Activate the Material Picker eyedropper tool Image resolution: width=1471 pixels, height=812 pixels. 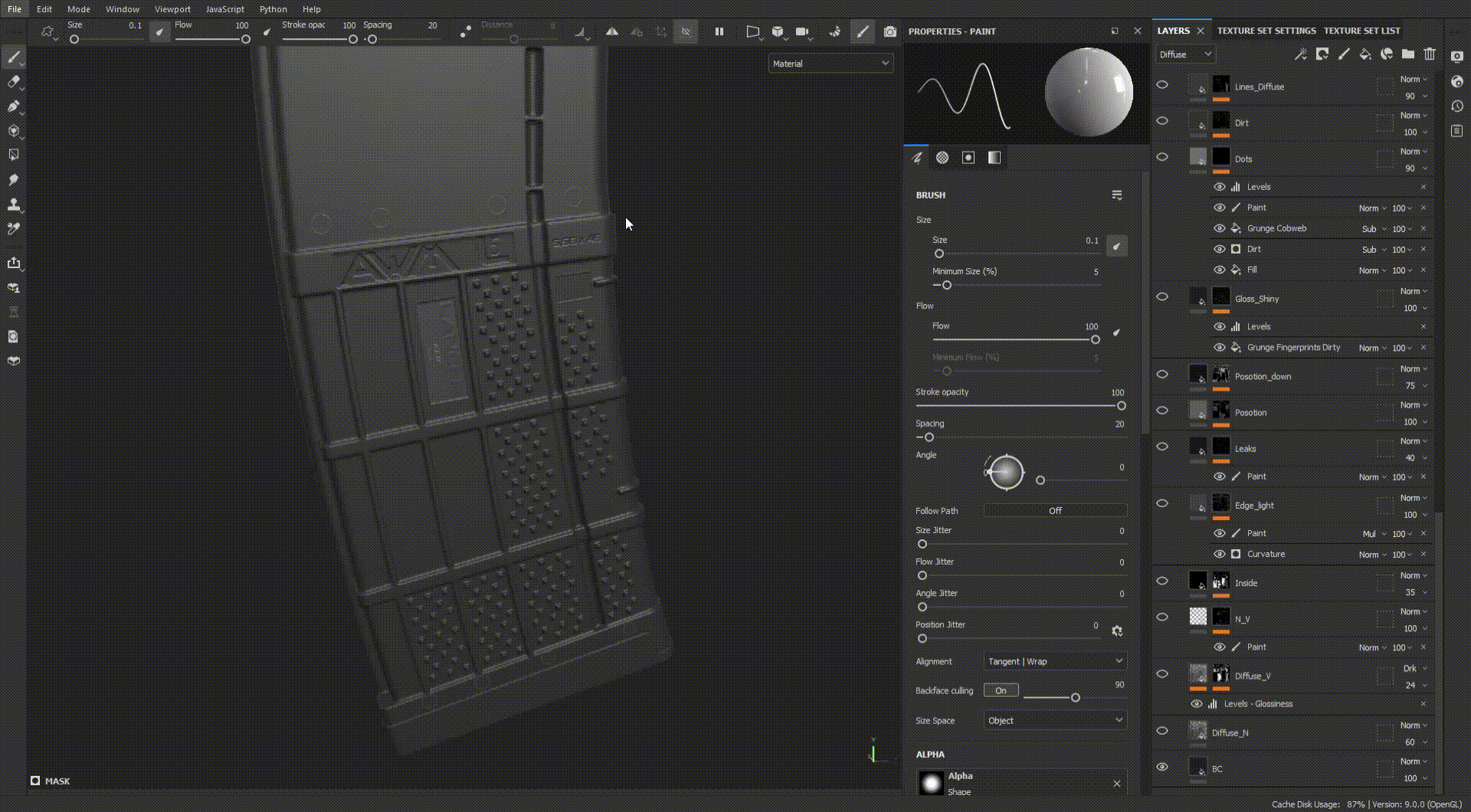coord(13,229)
